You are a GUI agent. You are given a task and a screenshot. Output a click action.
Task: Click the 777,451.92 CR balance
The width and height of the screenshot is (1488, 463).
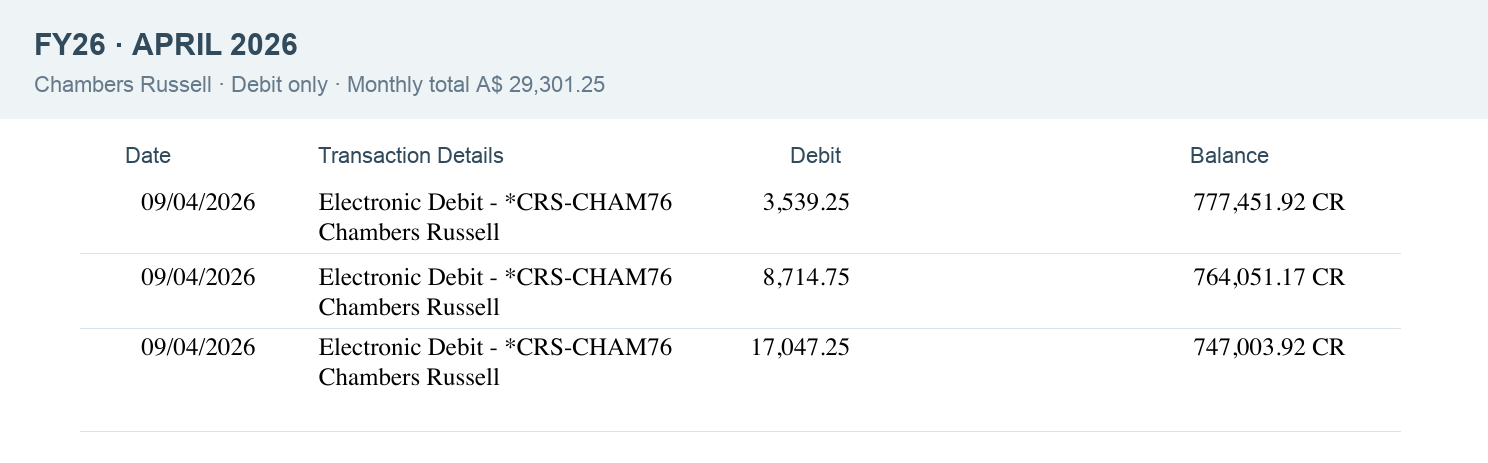tap(1269, 202)
